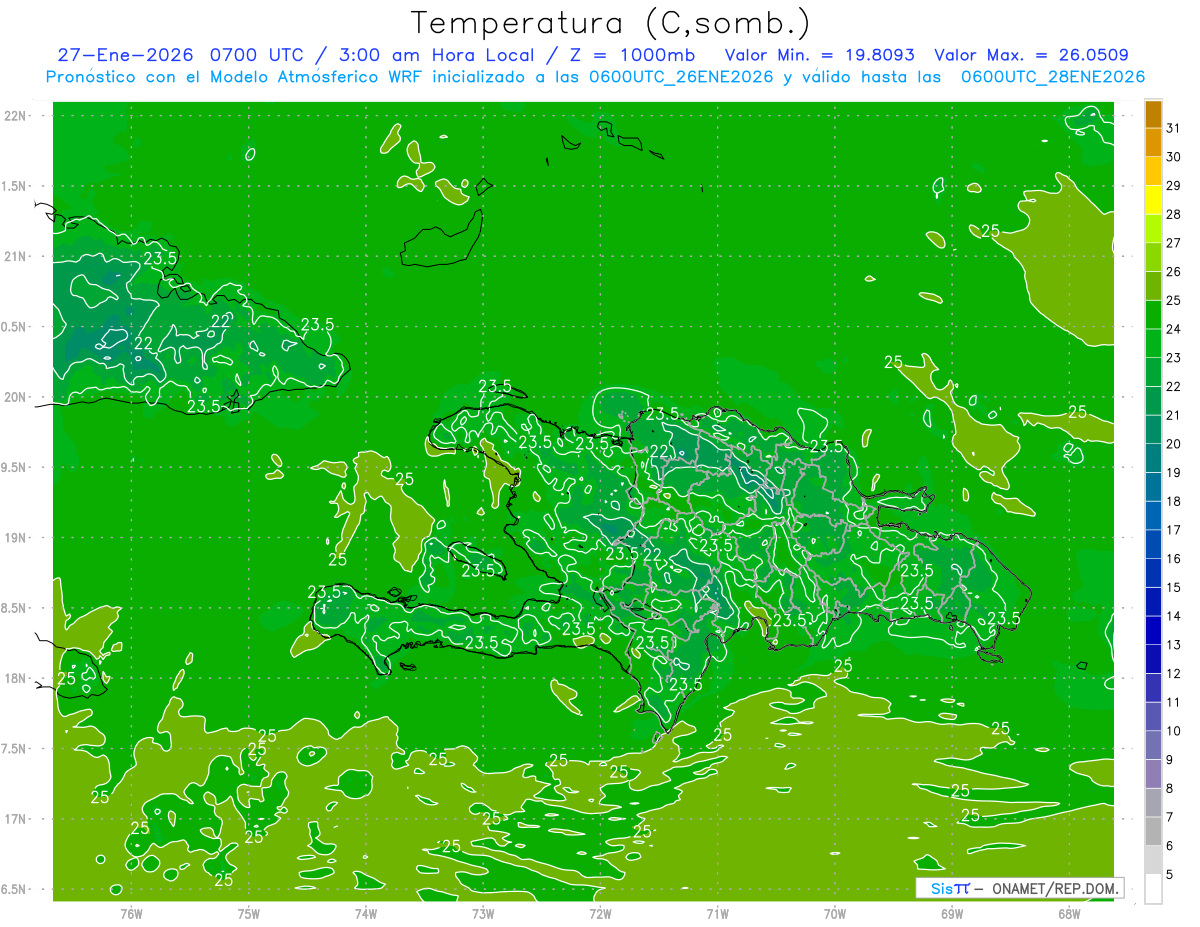The height and width of the screenshot is (927, 1200).
Task: Click the "14" label on the color scale
Action: pyautogui.click(x=1173, y=616)
